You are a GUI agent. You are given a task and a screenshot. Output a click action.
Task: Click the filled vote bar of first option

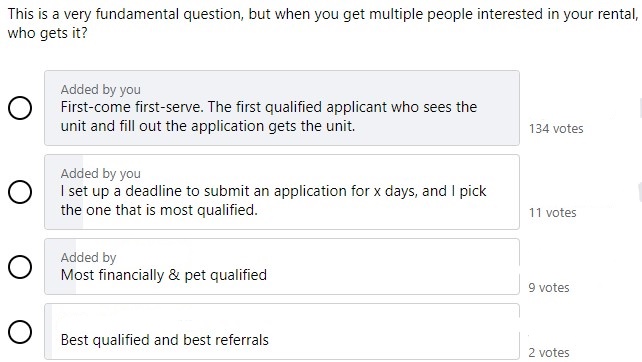pyautogui.click(x=282, y=108)
